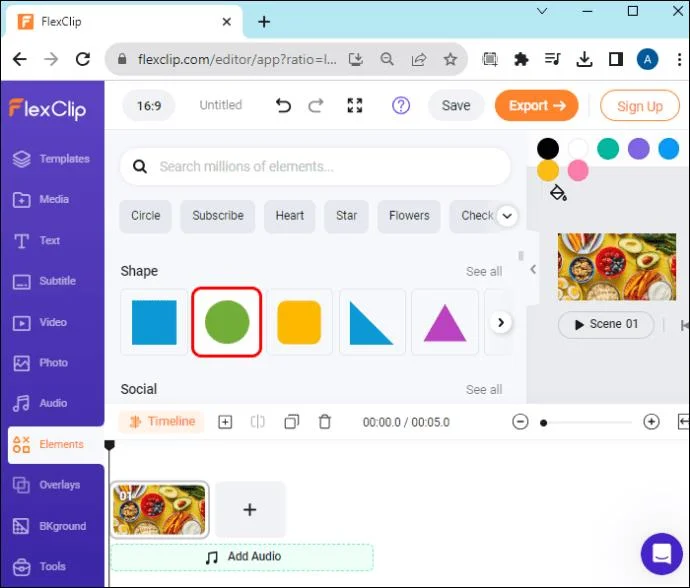Pick the pink color swatch
Screen dimensions: 690x588
[578, 170]
